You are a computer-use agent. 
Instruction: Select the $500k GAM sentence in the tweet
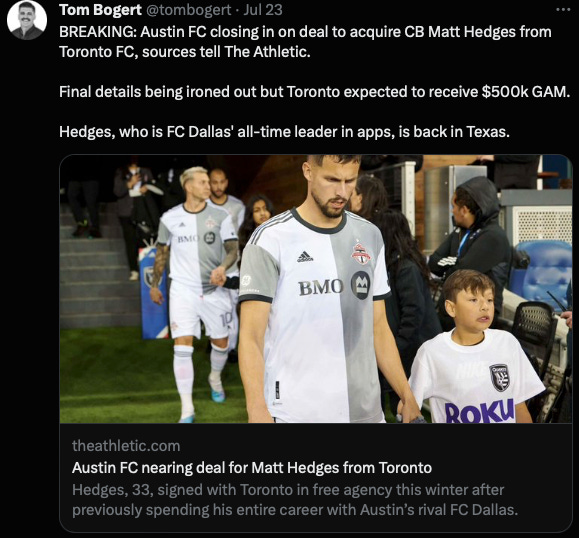click(x=315, y=92)
